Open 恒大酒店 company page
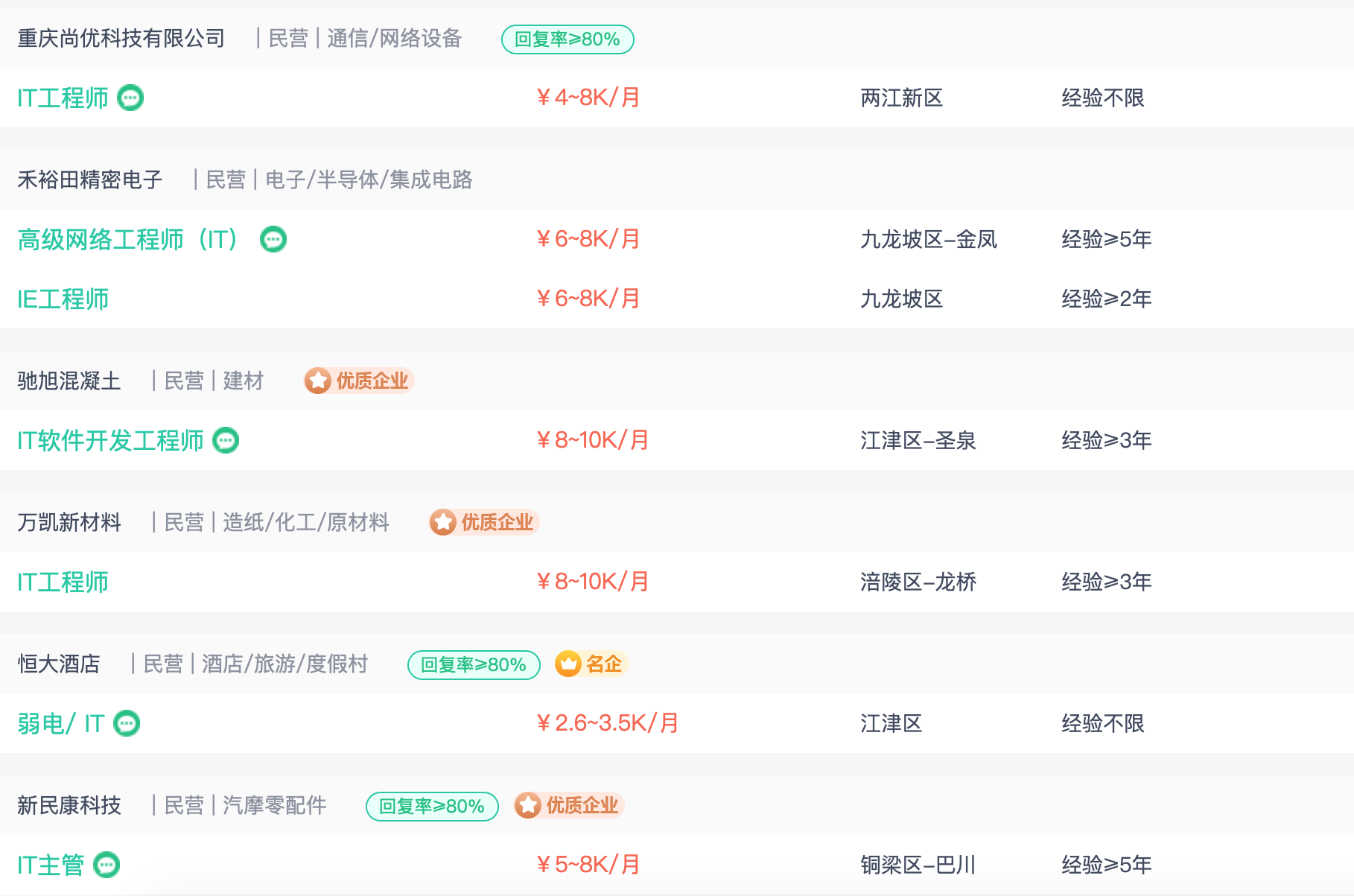The height and width of the screenshot is (896, 1354). point(59,664)
